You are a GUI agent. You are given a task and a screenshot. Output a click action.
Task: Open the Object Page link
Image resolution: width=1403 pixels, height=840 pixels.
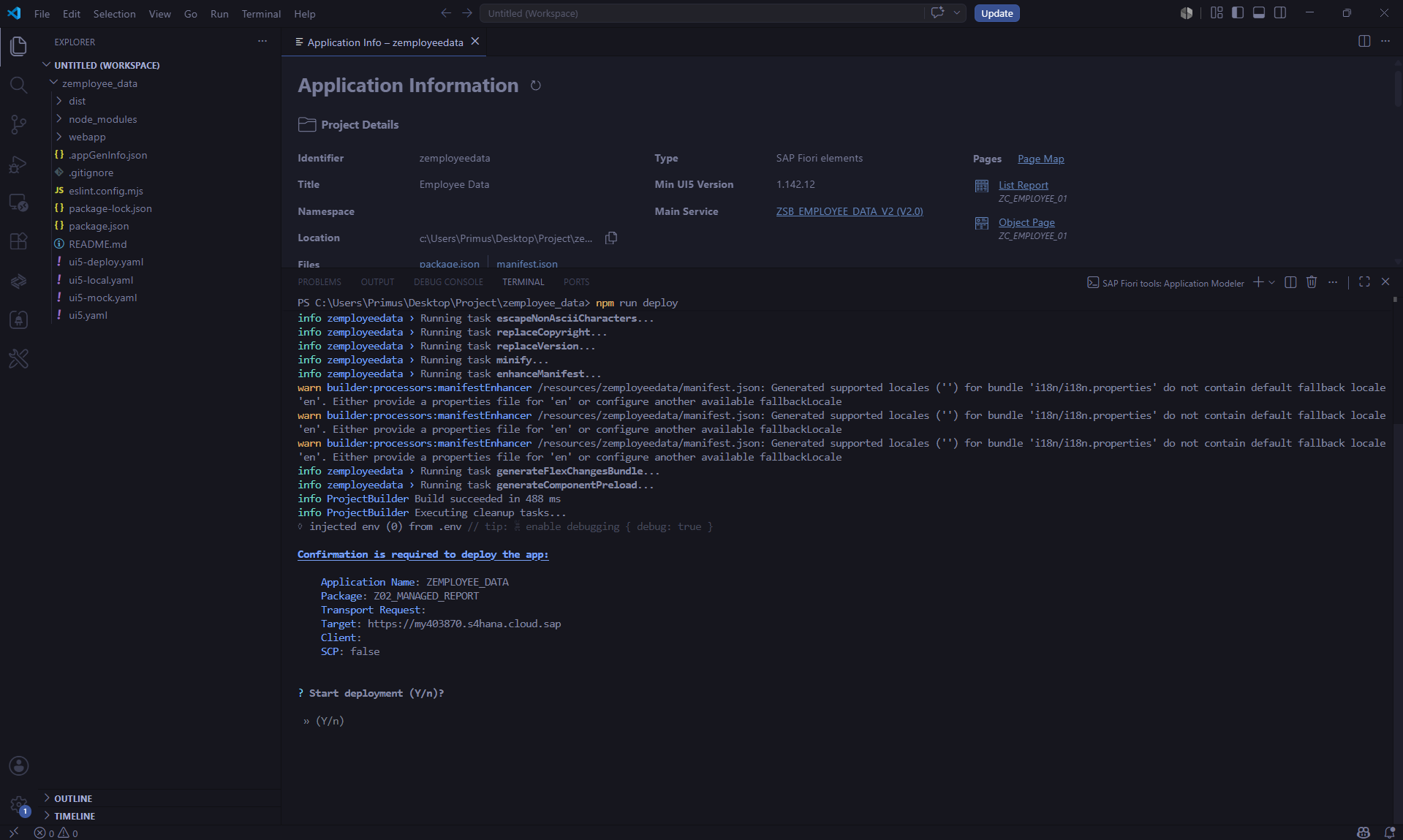[1026, 222]
